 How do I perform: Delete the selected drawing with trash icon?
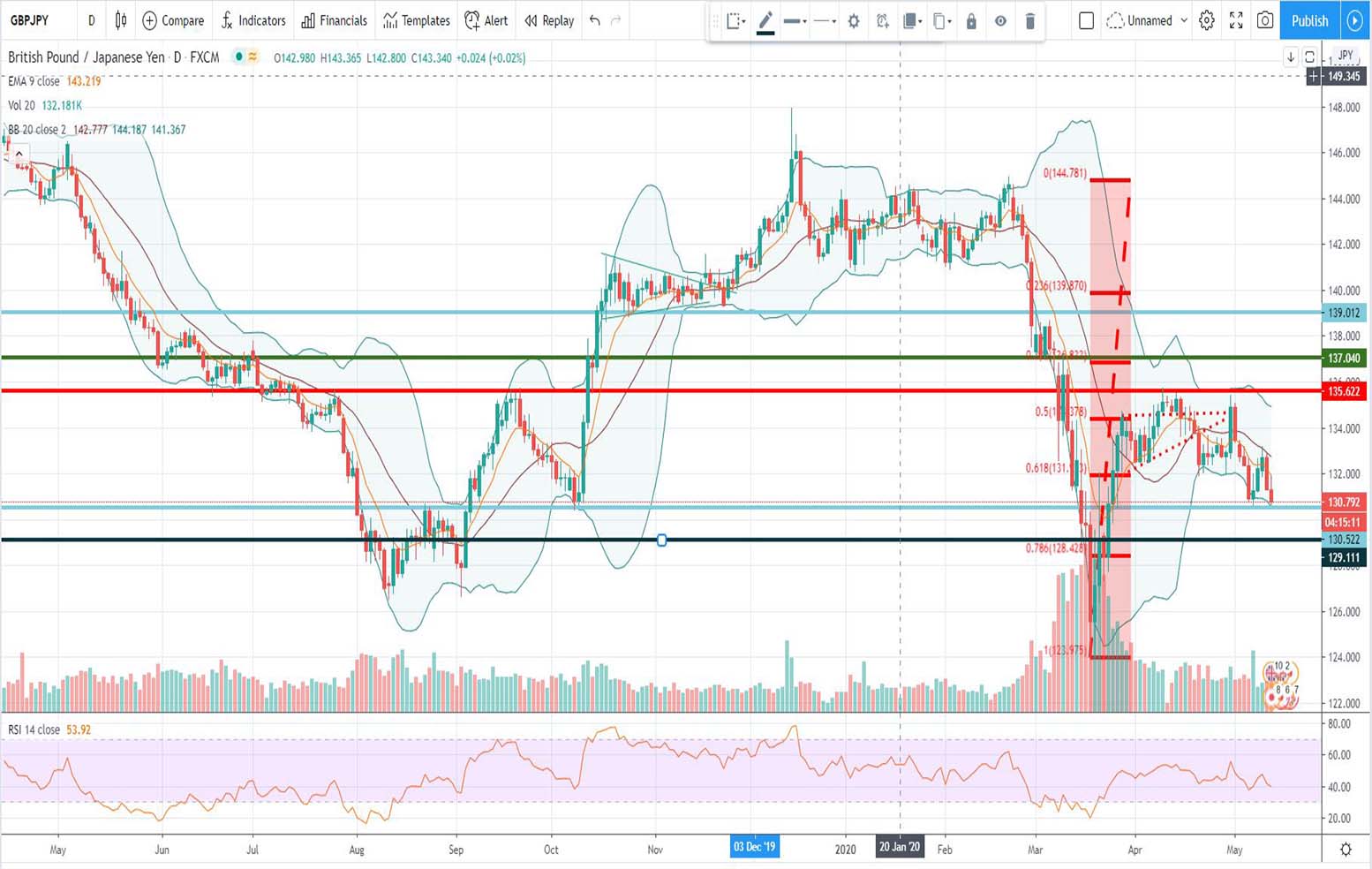(1029, 21)
